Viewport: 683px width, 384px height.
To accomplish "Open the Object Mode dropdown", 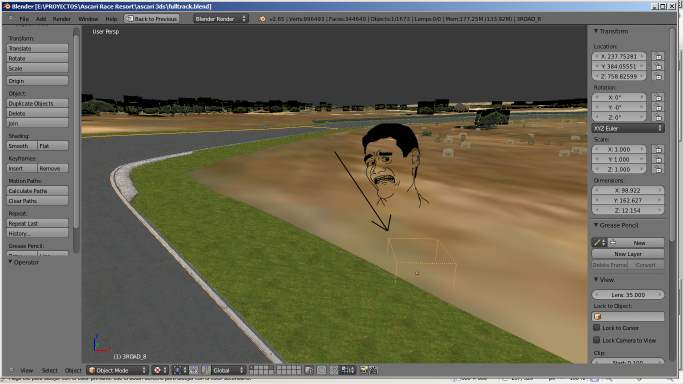I will [x=118, y=371].
